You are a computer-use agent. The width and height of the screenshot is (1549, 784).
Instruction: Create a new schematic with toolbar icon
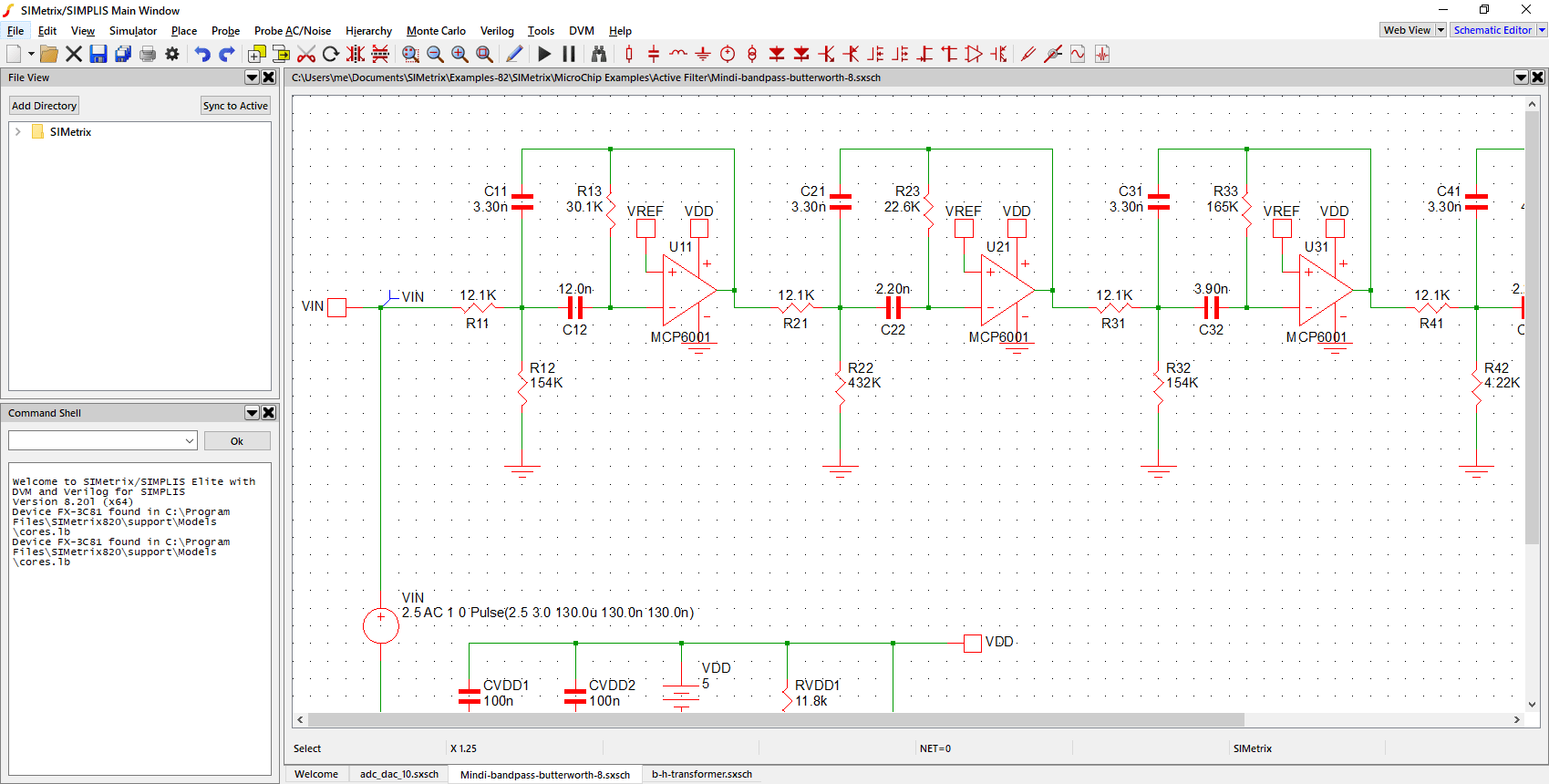pyautogui.click(x=15, y=54)
